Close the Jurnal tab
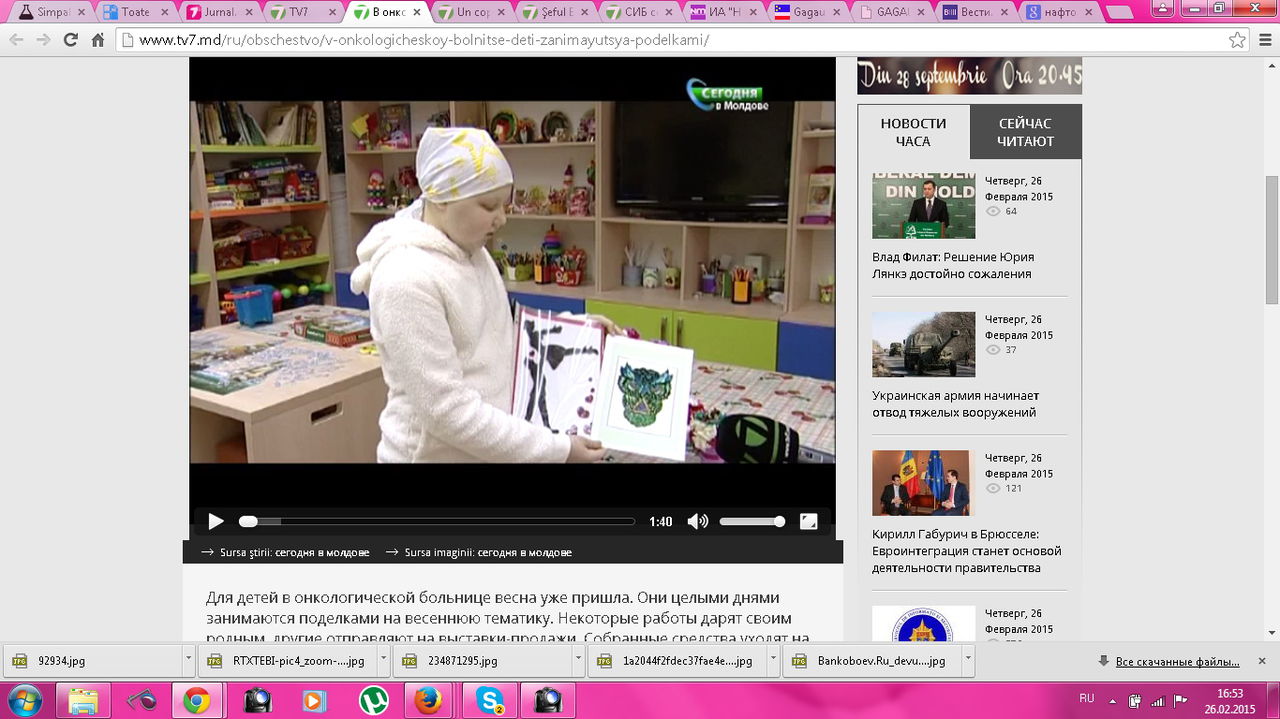The width and height of the screenshot is (1280, 719). [250, 12]
